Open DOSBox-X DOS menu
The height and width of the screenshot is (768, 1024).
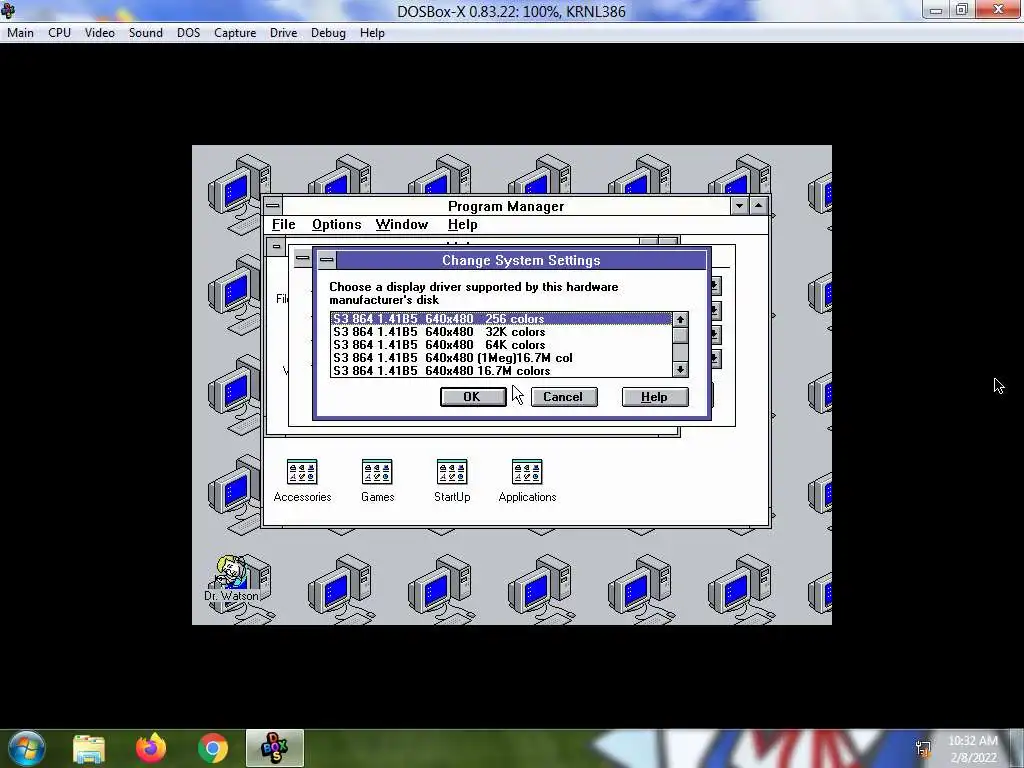pyautogui.click(x=189, y=33)
